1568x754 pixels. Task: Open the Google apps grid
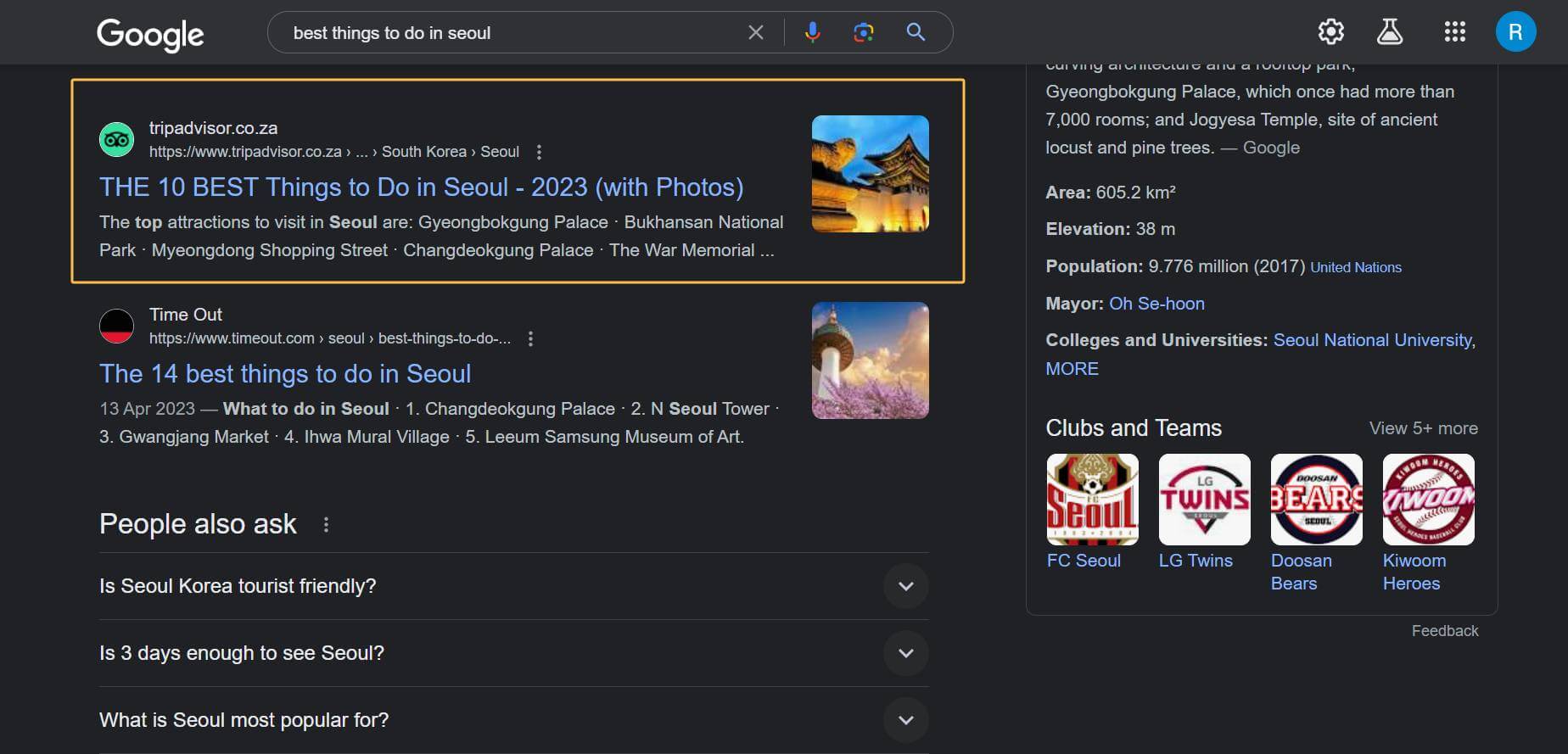pos(1454,32)
